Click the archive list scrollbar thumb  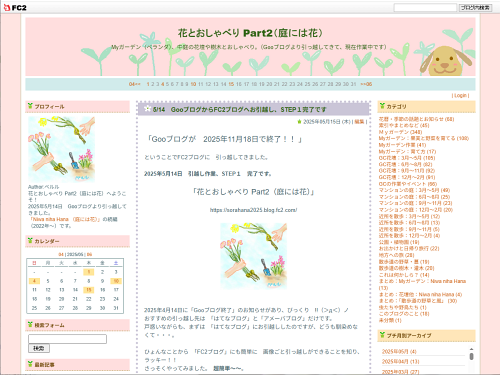coord(471,356)
